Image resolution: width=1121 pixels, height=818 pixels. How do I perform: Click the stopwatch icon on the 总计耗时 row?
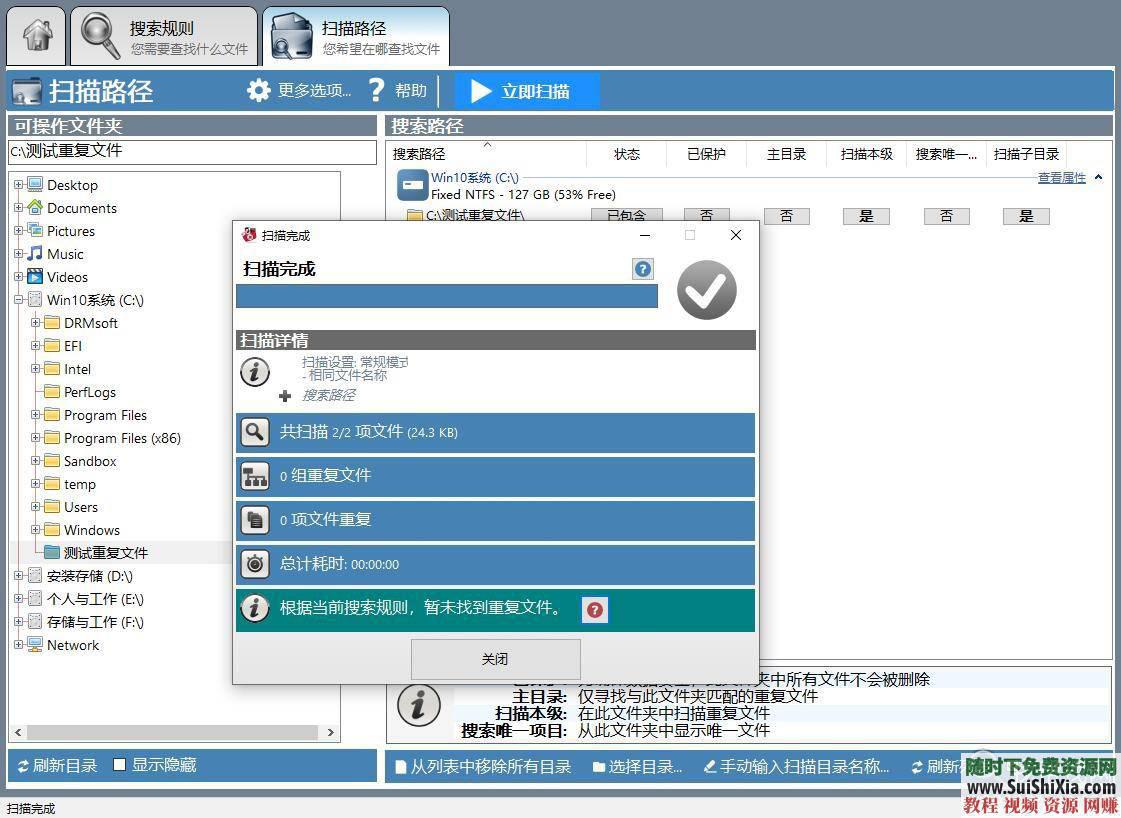255,564
